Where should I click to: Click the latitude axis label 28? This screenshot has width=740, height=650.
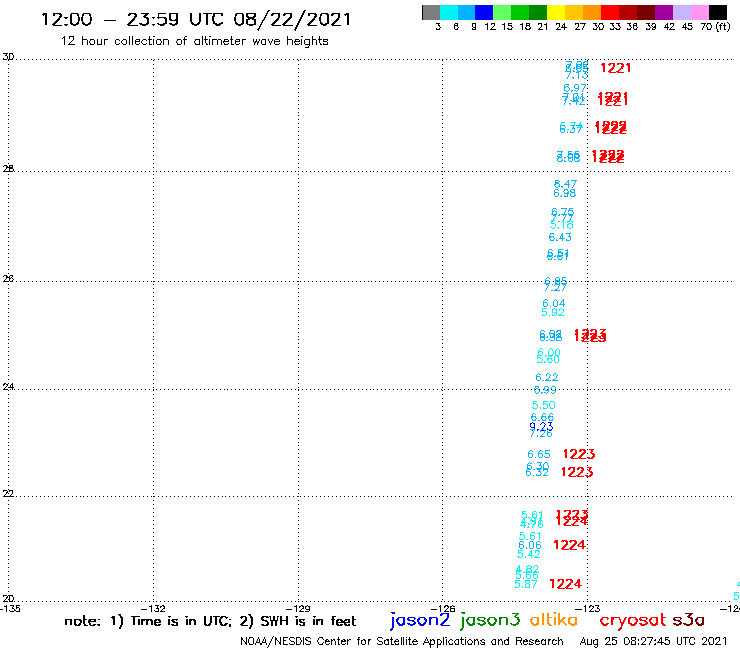8,169
